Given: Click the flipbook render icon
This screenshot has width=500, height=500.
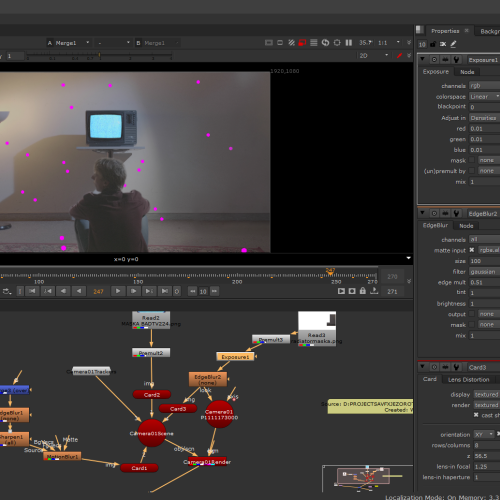Looking at the screenshot, I should click(341, 291).
